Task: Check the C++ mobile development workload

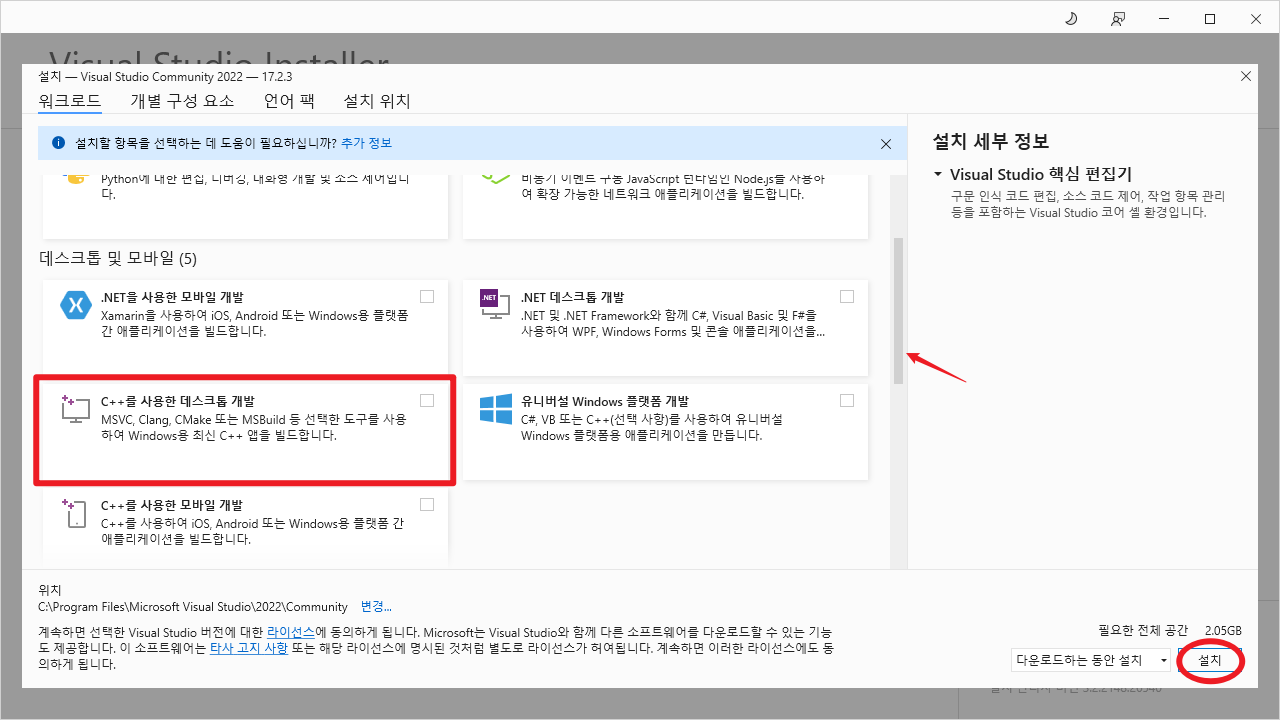Action: pyautogui.click(x=427, y=504)
